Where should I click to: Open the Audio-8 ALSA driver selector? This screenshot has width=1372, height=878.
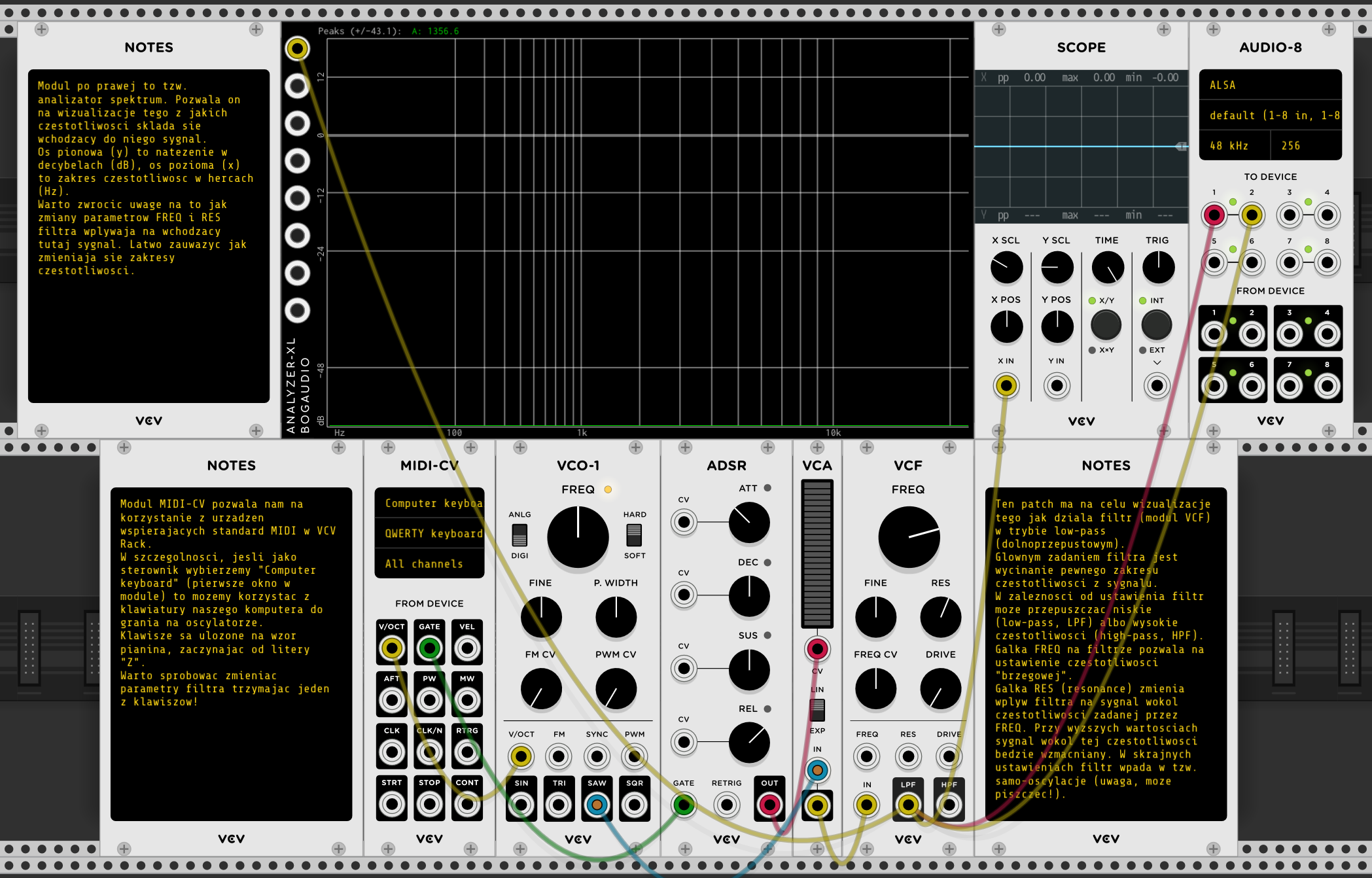click(x=1271, y=85)
